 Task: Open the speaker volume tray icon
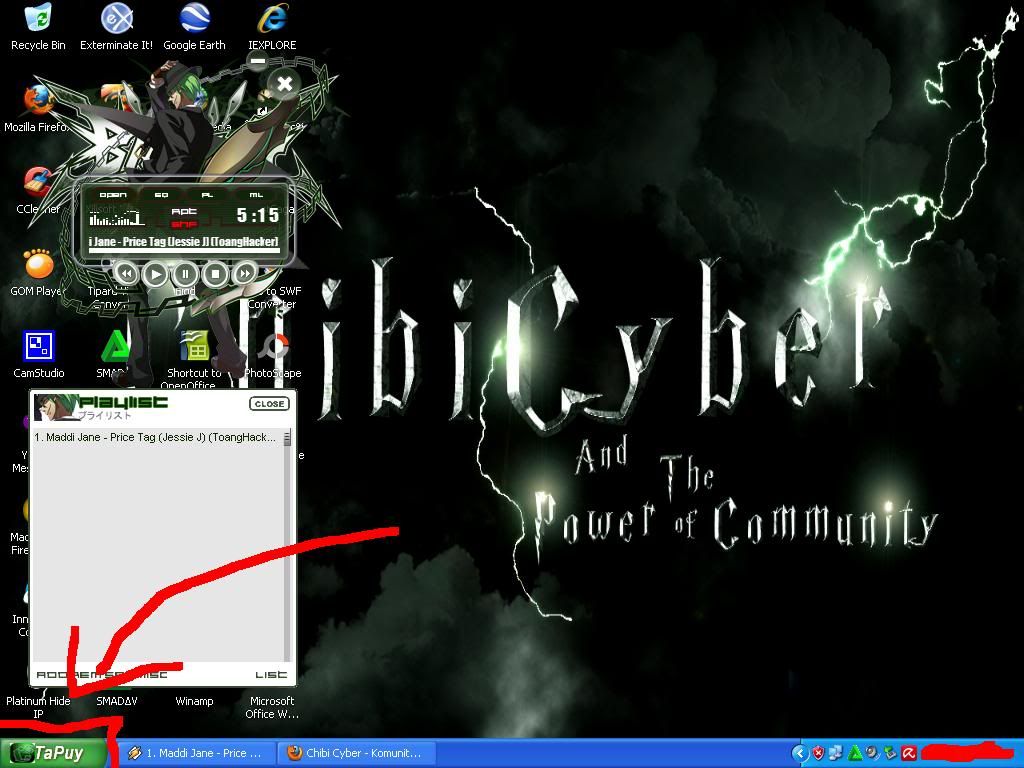(x=872, y=753)
